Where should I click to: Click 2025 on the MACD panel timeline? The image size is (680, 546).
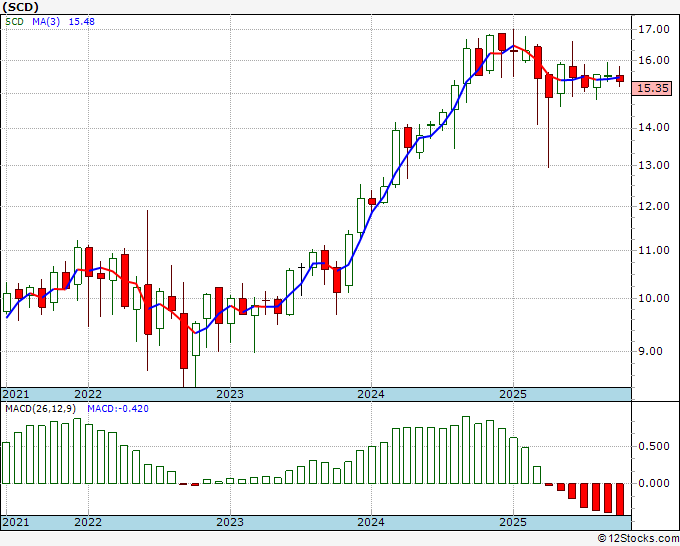513,522
